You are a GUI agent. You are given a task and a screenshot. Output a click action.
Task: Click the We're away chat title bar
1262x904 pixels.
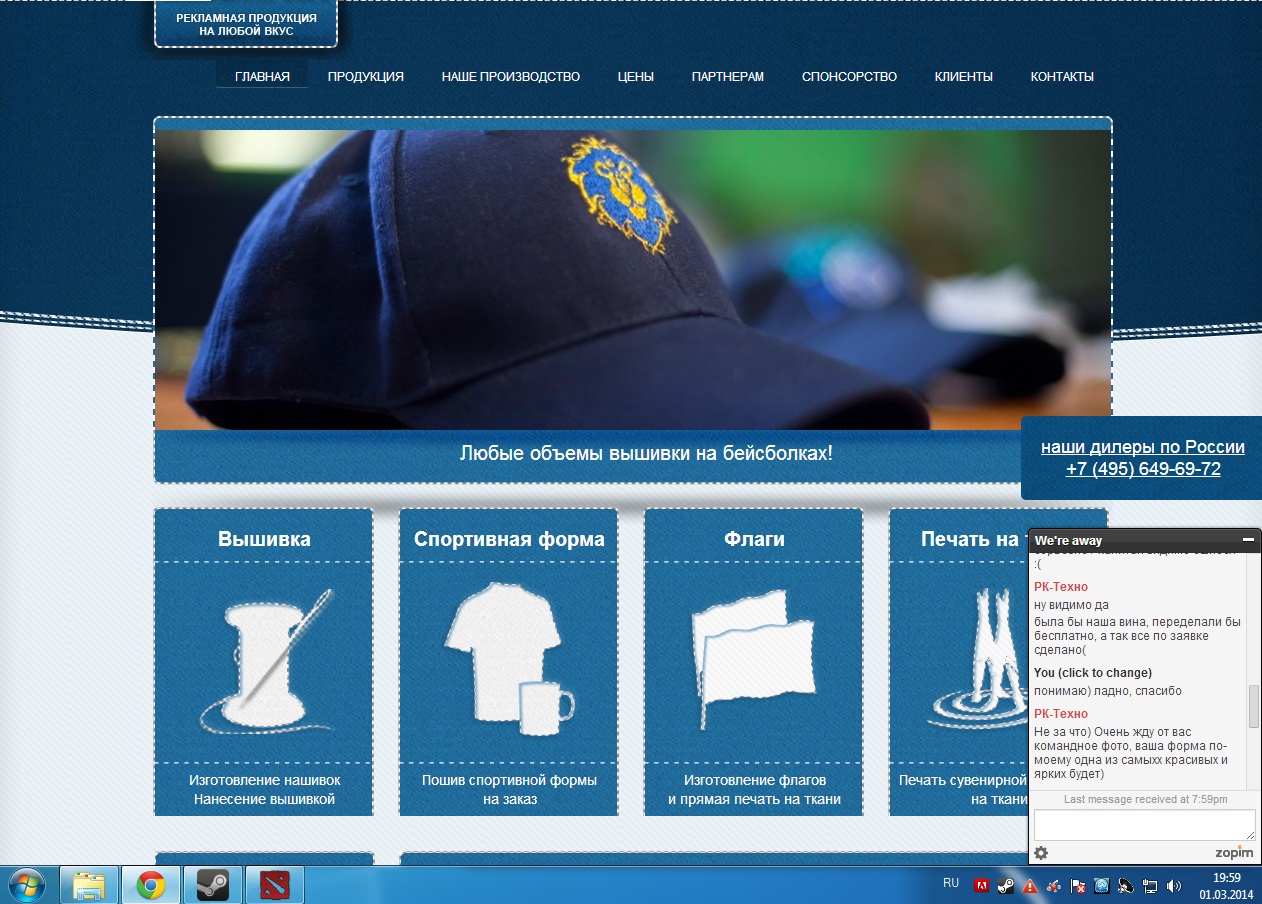pos(1145,540)
